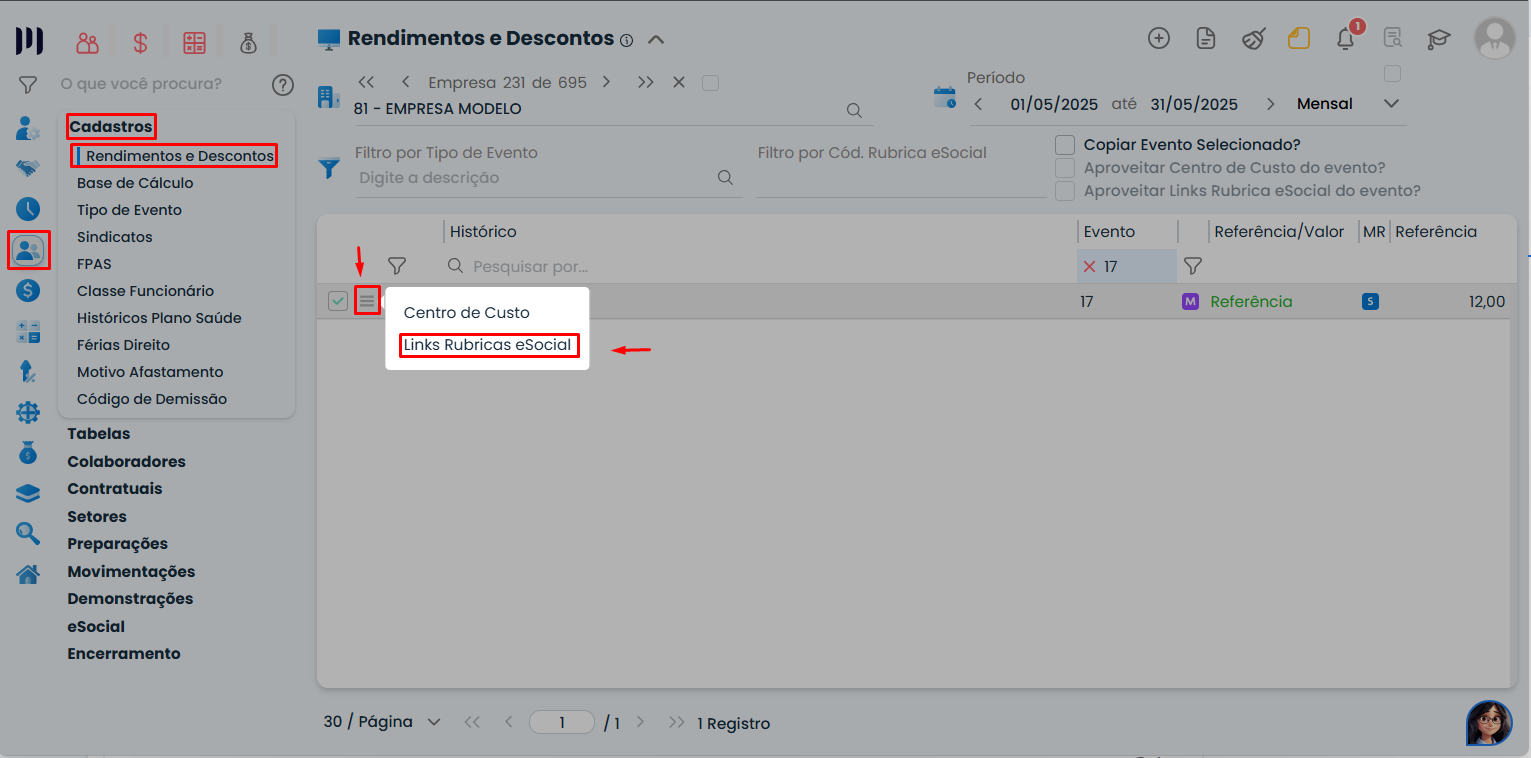This screenshot has height=758, width=1531.
Task: Collapse the Rendimentos e Descontos header chevron
Action: [656, 40]
